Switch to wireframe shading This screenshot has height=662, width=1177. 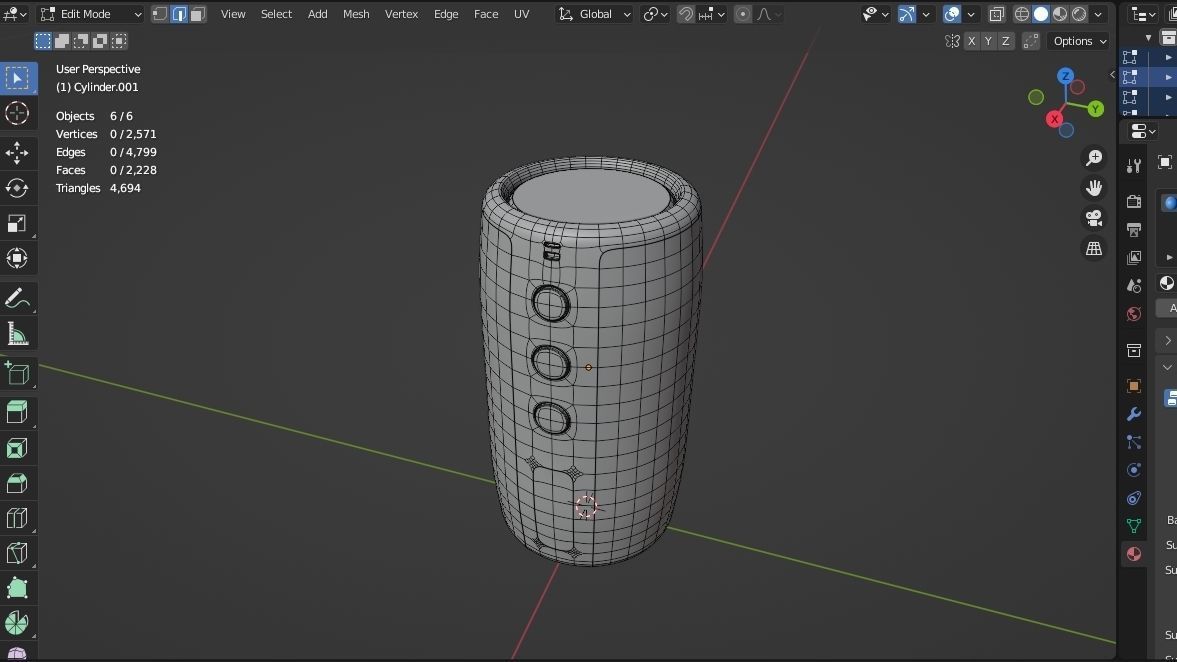(1022, 14)
